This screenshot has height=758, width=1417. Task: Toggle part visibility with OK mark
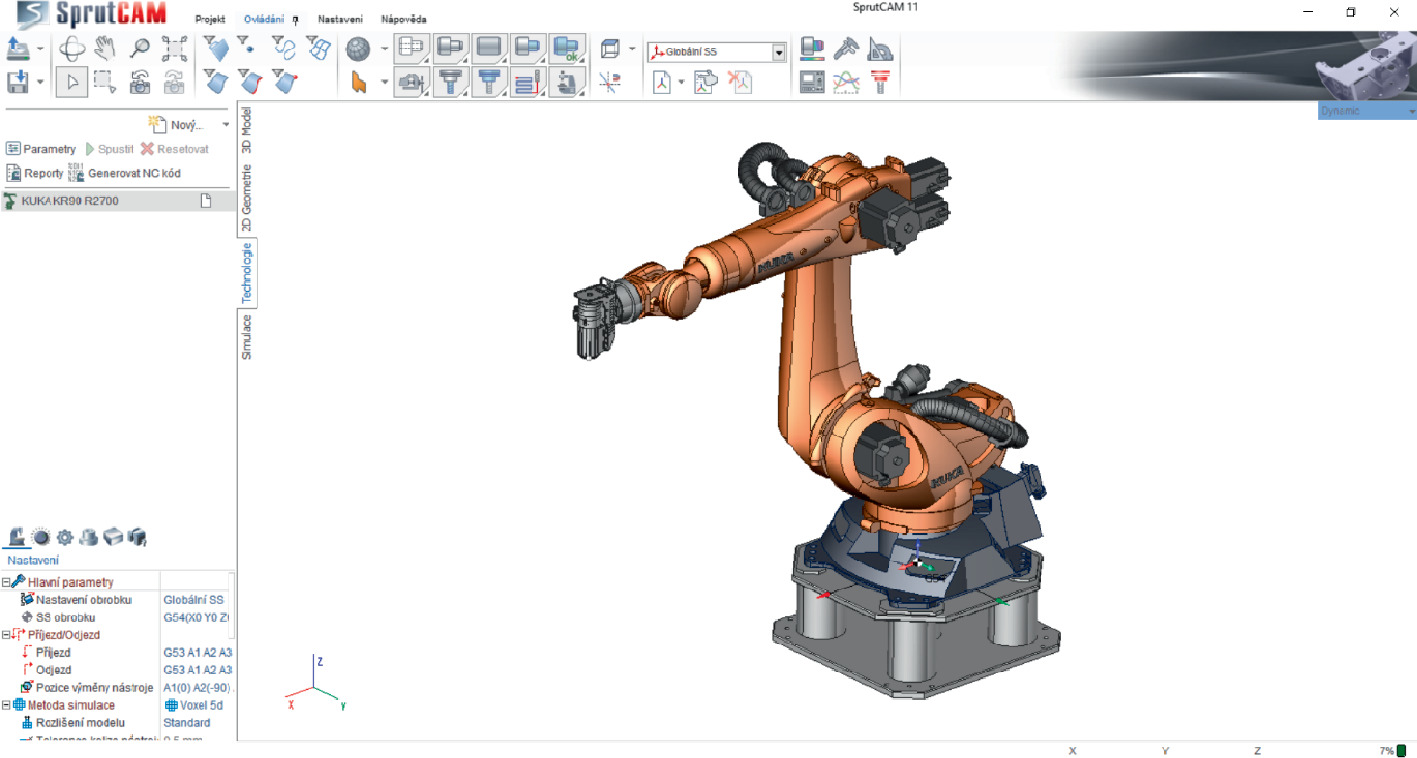point(567,48)
